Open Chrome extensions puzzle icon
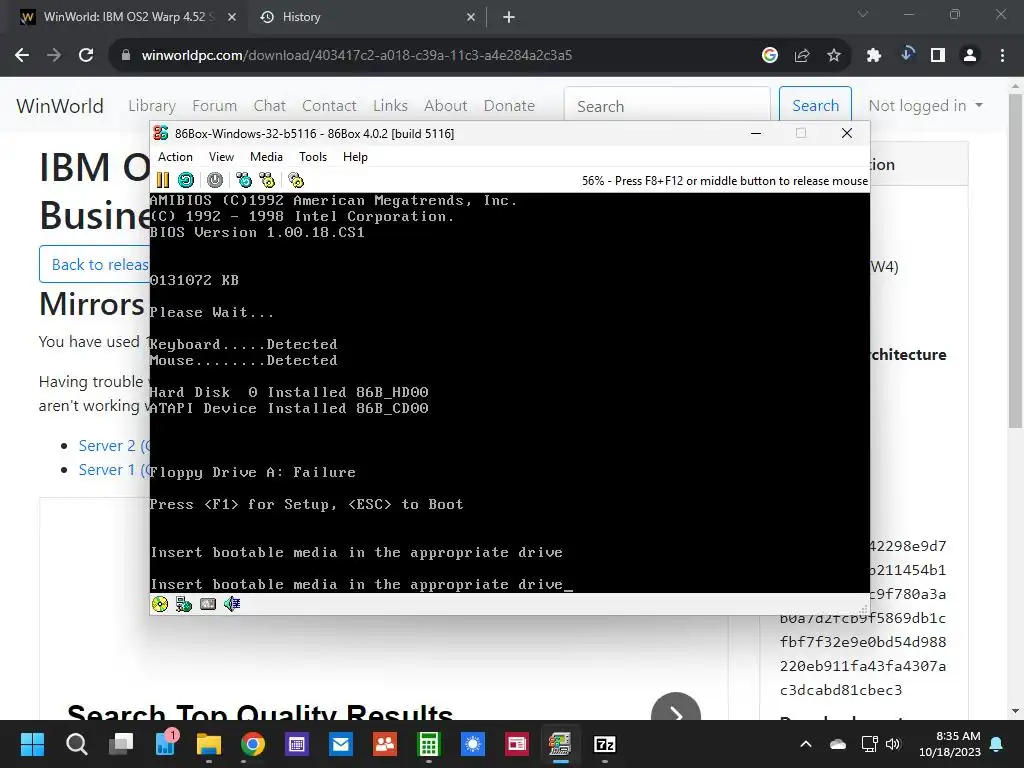This screenshot has width=1024, height=768. 874,56
